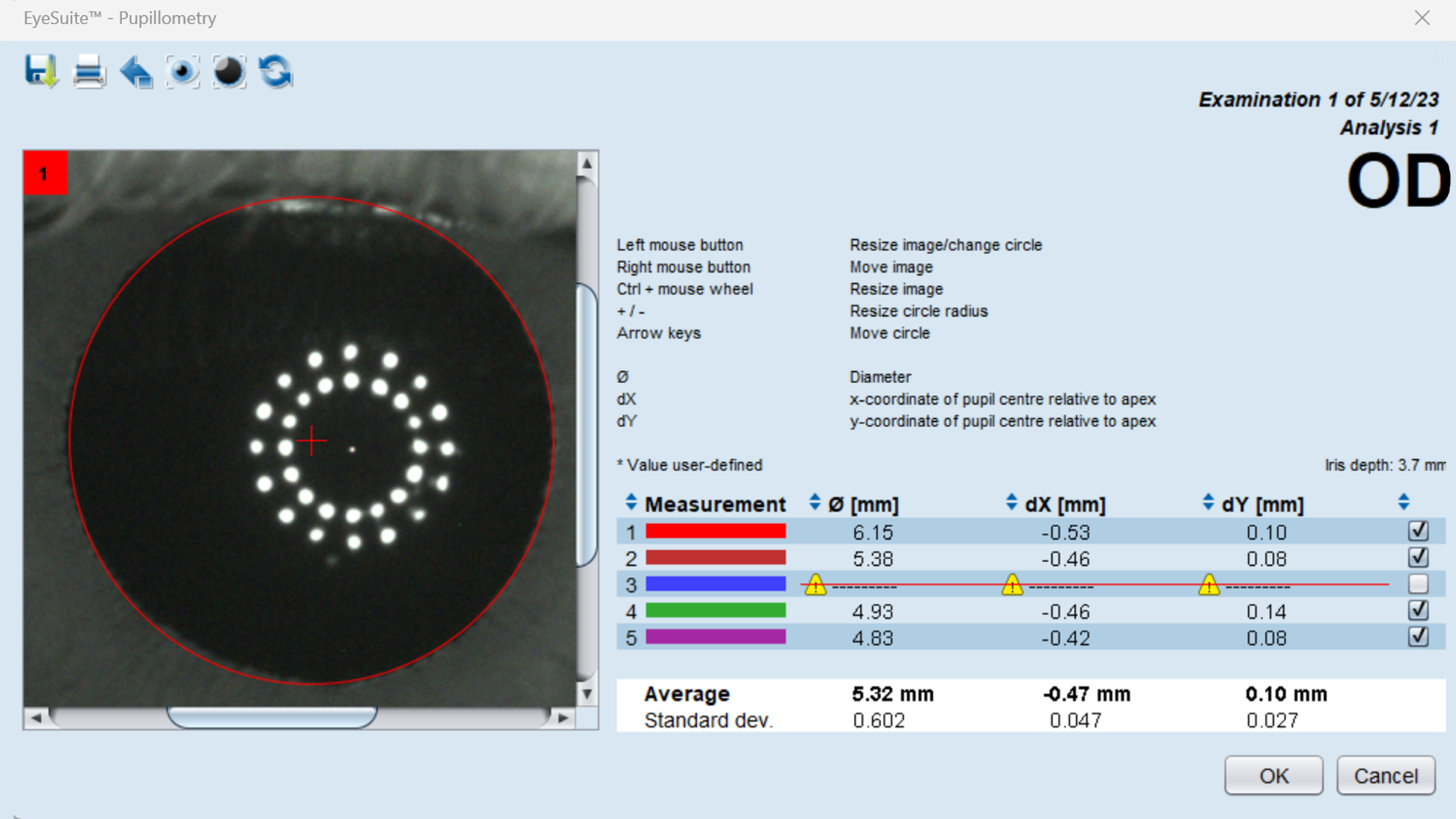Click the red number 1 marker on the image
This screenshot has width=1456, height=819.
pyautogui.click(x=44, y=173)
